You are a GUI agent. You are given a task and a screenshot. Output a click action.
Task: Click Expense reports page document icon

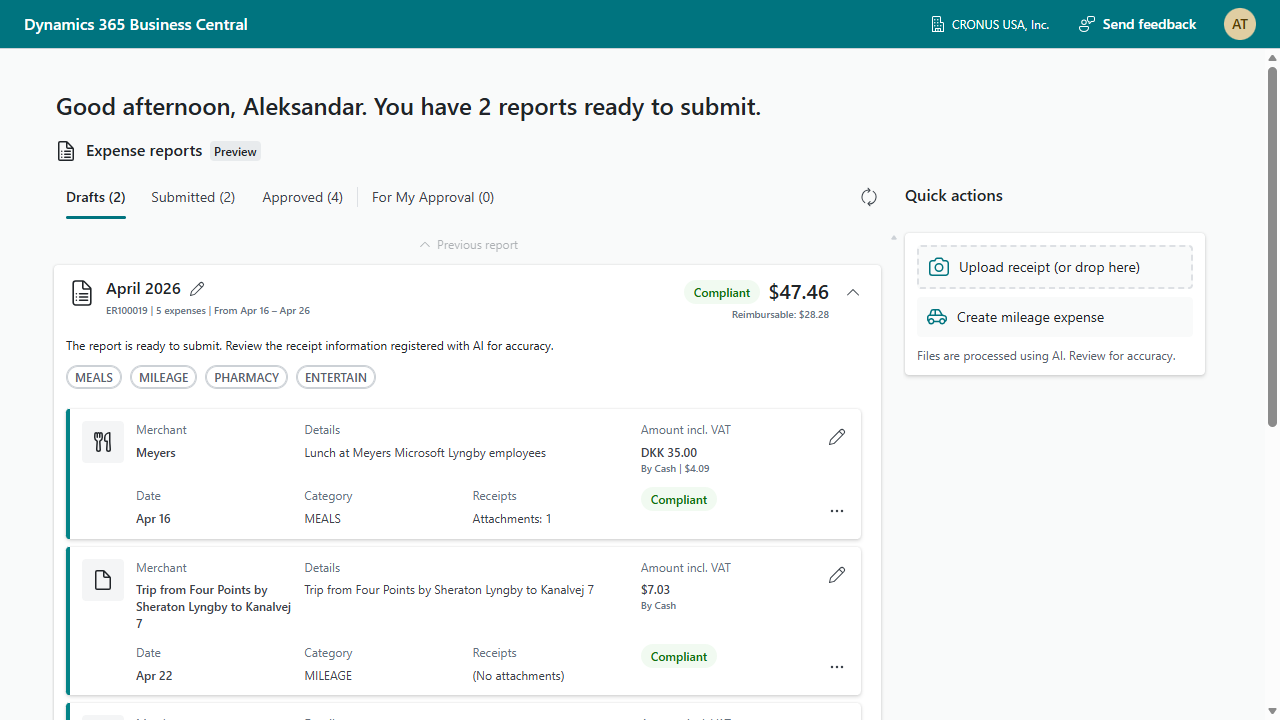click(66, 151)
